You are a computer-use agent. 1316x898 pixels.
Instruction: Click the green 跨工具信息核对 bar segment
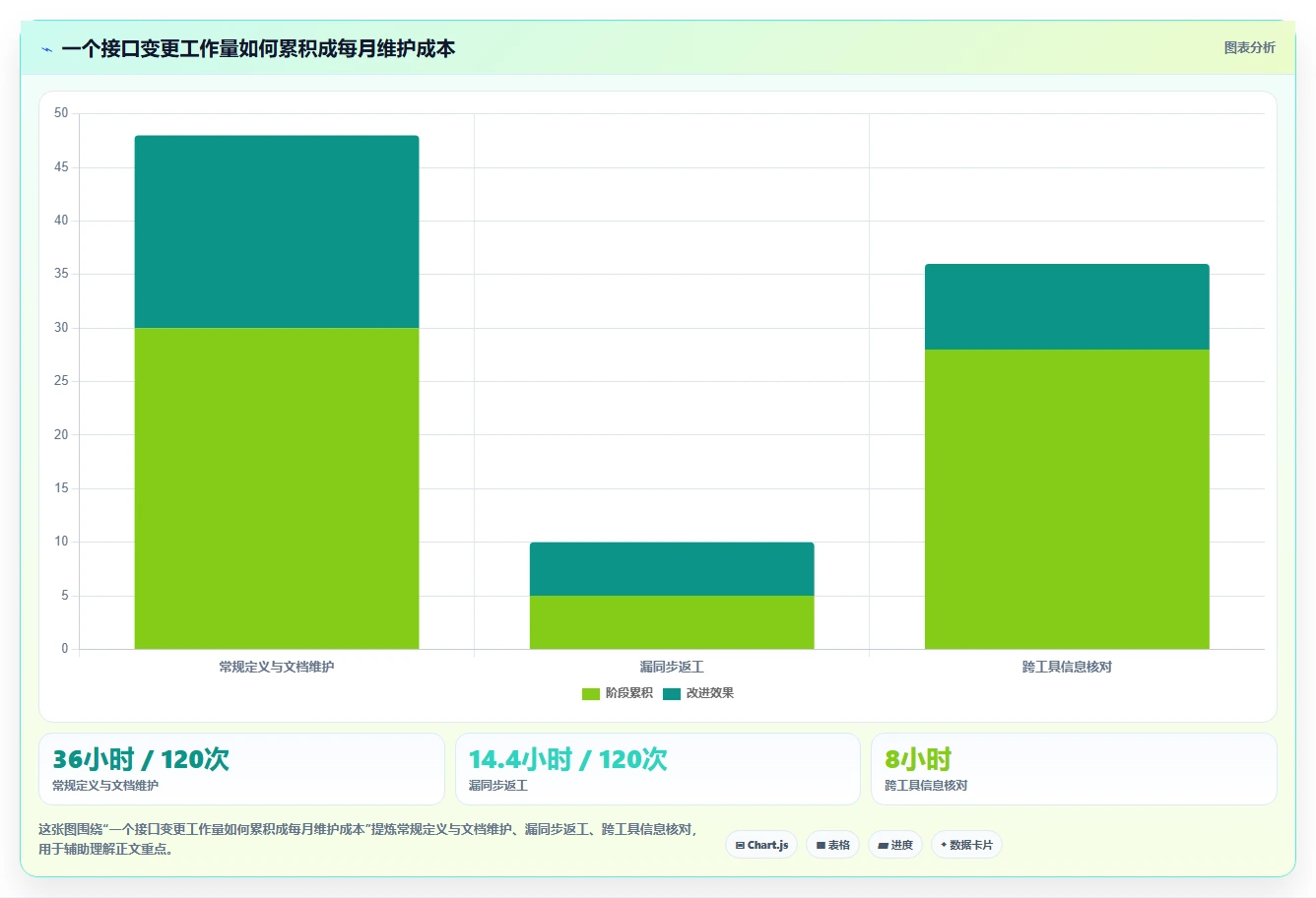pos(1067,499)
